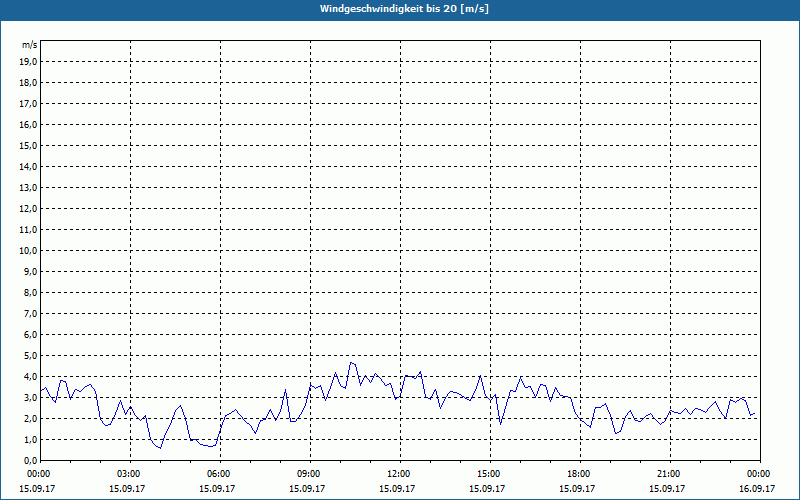Click the chart title 'Windgeschwindigkeit bis 20 [m/s]'
The height and width of the screenshot is (500, 800).
404,9
